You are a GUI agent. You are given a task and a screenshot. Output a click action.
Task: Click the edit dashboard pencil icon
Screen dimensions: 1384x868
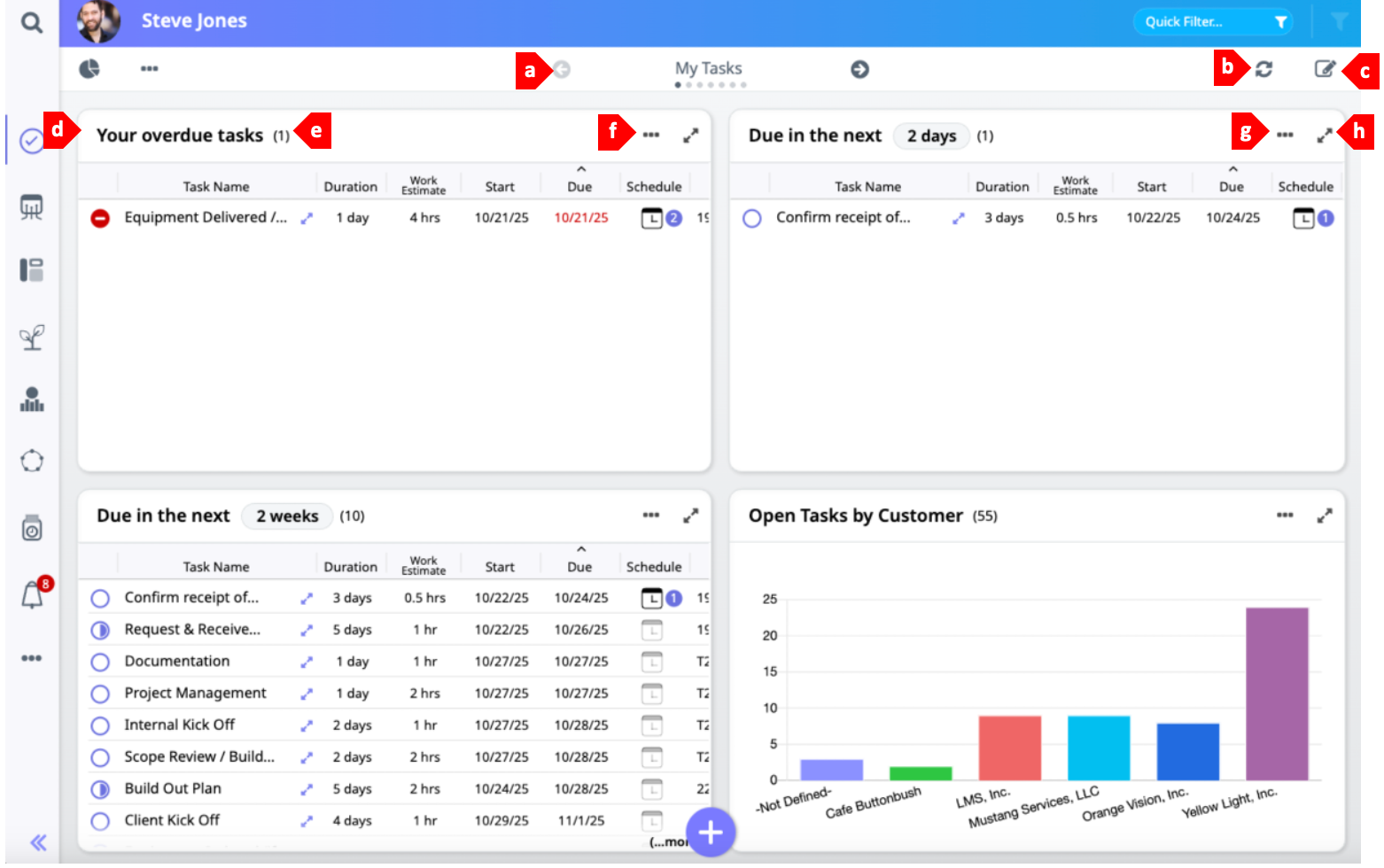click(1324, 69)
